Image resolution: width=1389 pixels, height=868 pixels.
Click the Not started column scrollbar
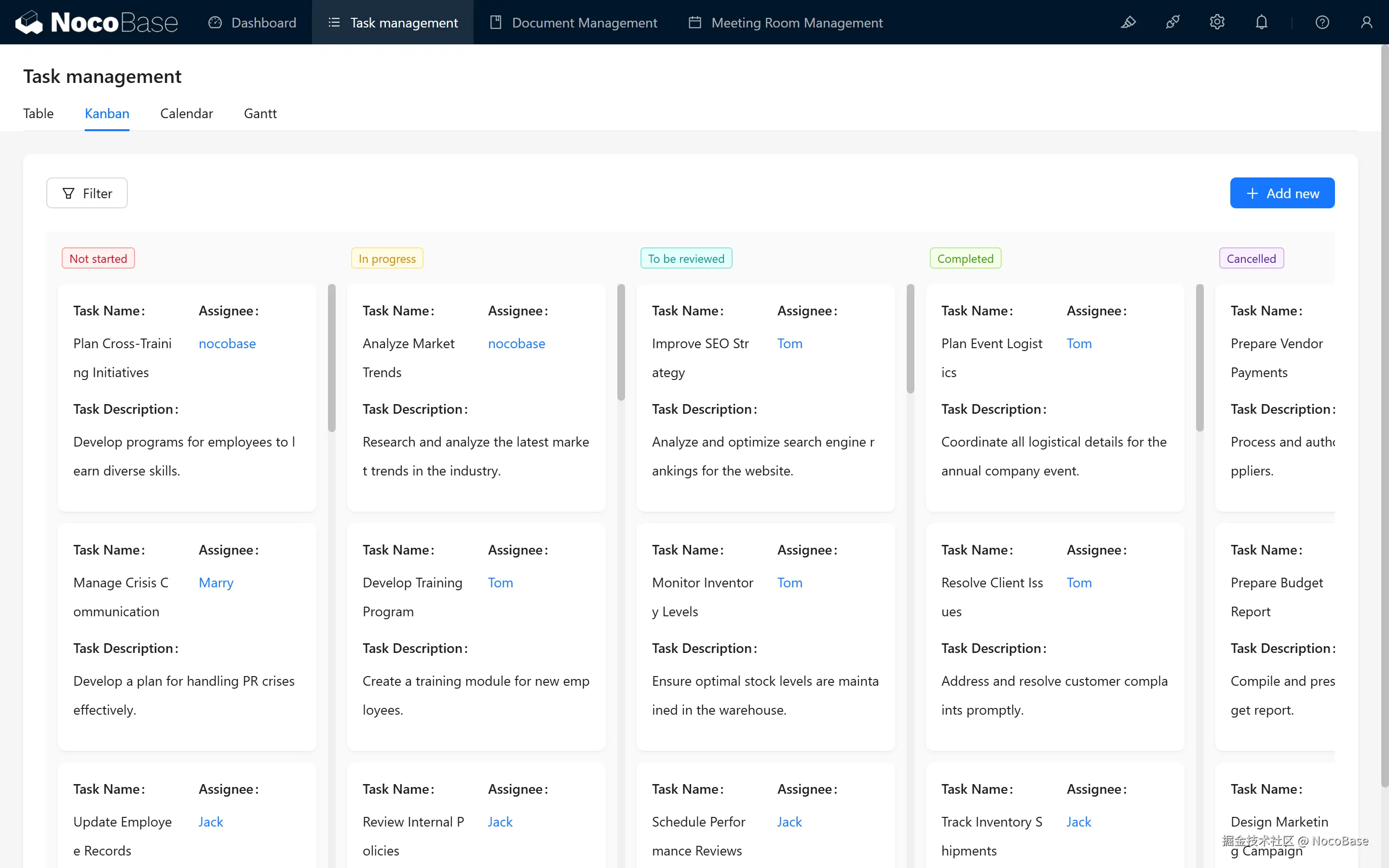(x=332, y=358)
